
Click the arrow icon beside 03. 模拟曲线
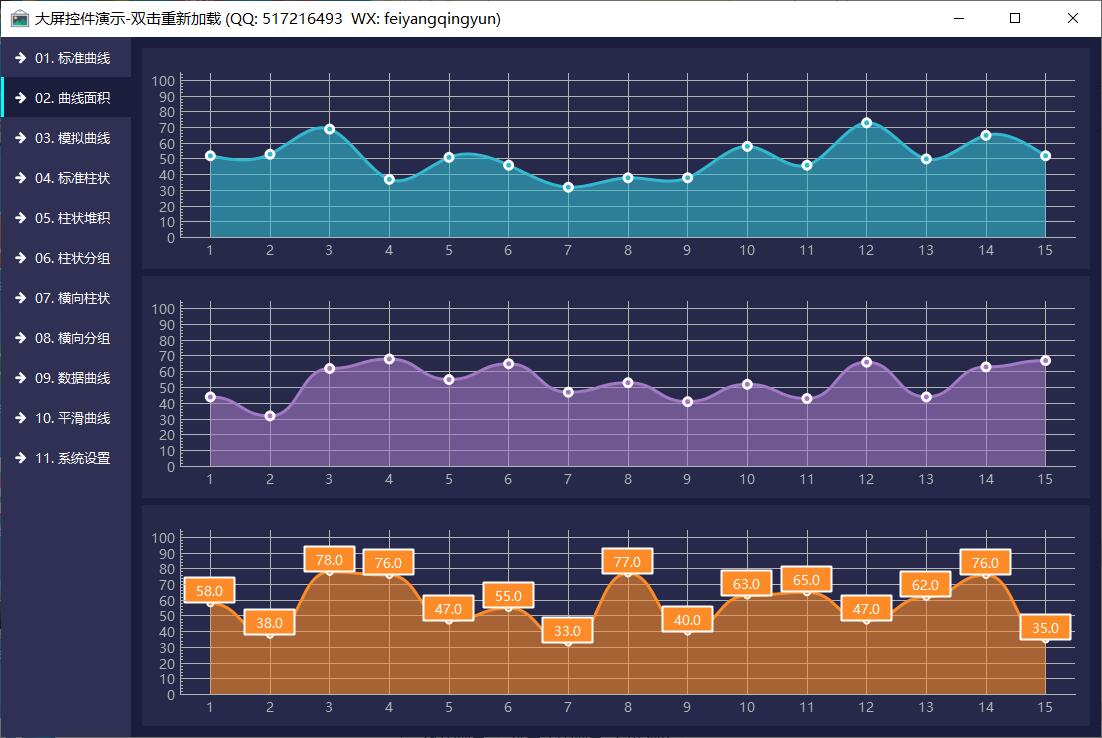[x=20, y=138]
